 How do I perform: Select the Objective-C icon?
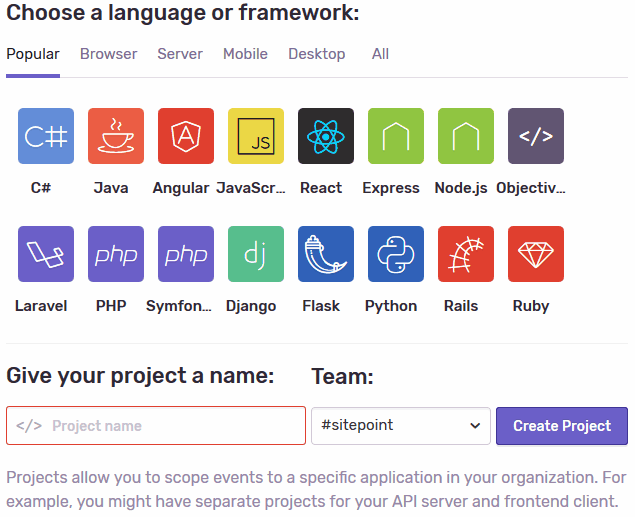tap(536, 136)
